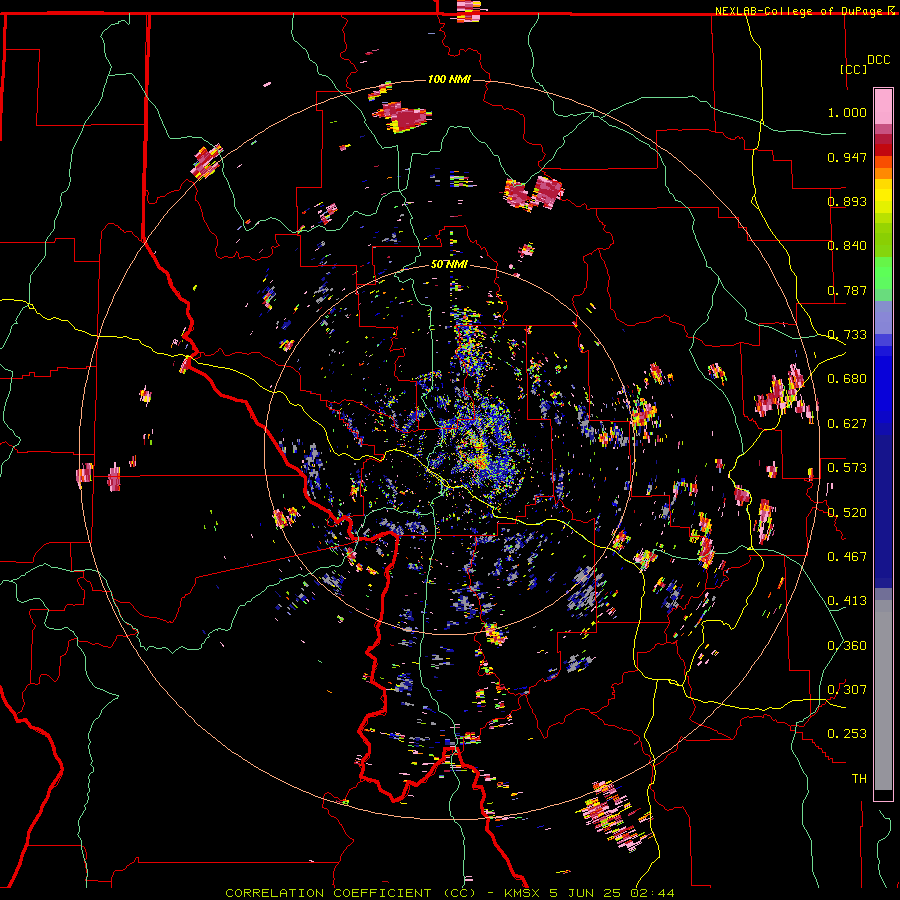Image resolution: width=900 pixels, height=900 pixels.
Task: Click the "[CC]" units label above the color scale
Action: pos(854,69)
